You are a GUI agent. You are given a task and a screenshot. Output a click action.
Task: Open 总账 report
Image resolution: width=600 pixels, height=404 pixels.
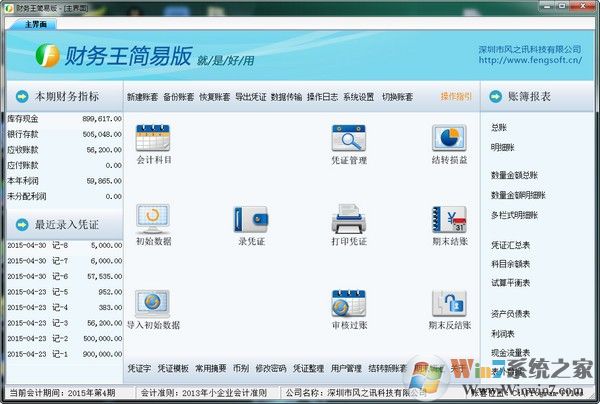coord(499,128)
